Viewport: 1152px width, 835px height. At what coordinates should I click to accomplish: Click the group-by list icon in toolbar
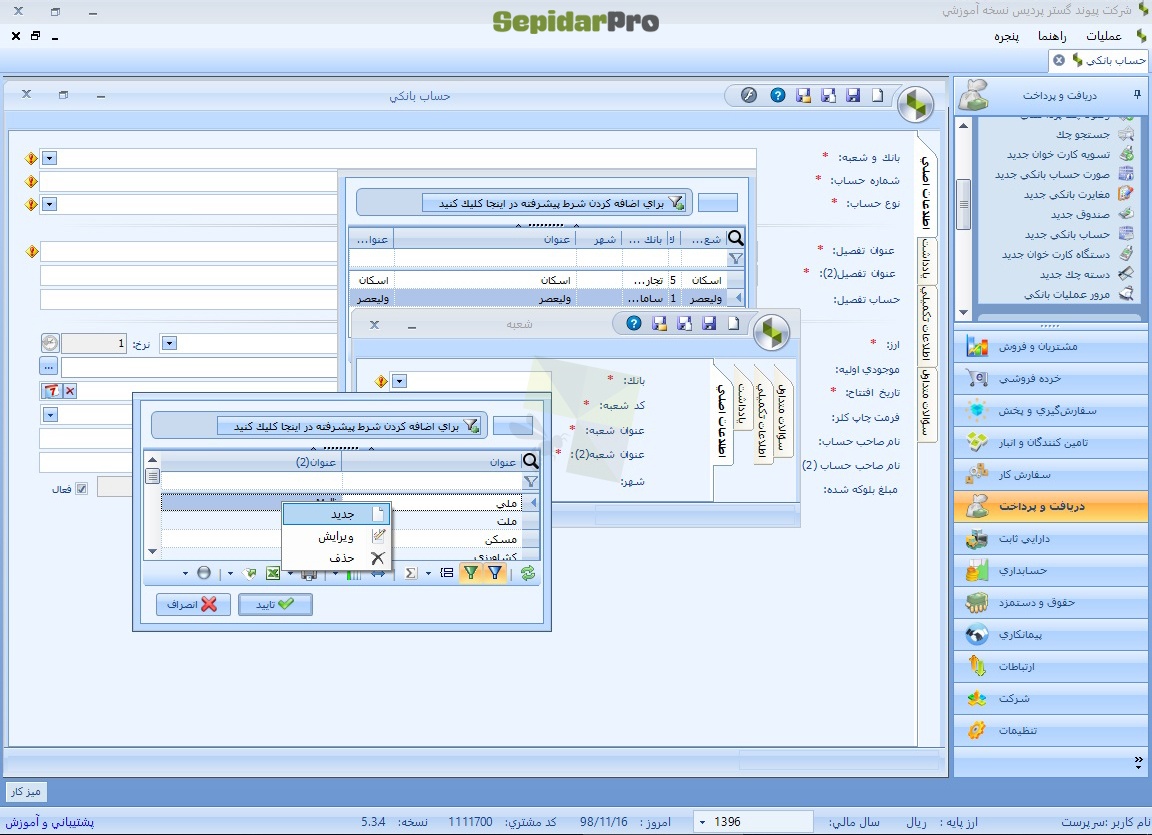pos(446,574)
